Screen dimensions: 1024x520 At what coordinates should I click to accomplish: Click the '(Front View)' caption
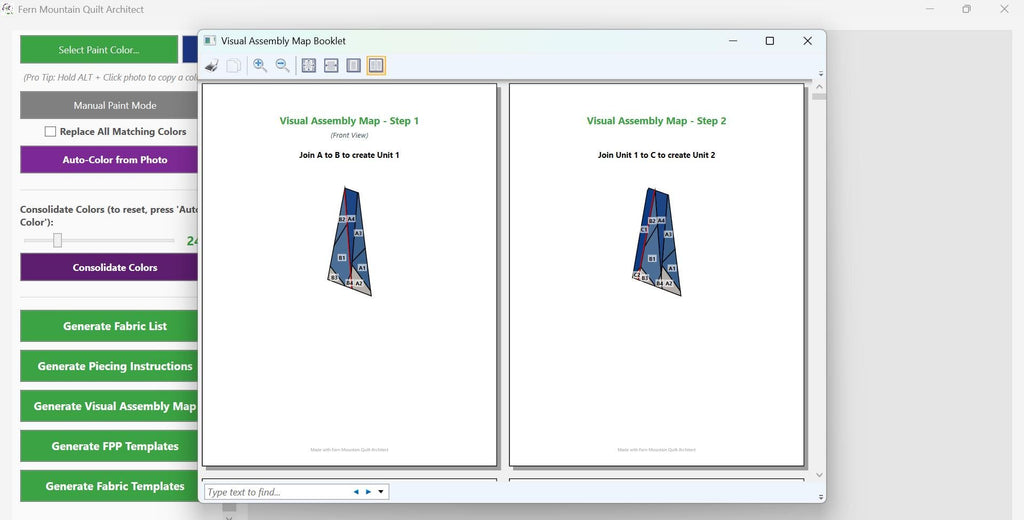pyautogui.click(x=349, y=135)
